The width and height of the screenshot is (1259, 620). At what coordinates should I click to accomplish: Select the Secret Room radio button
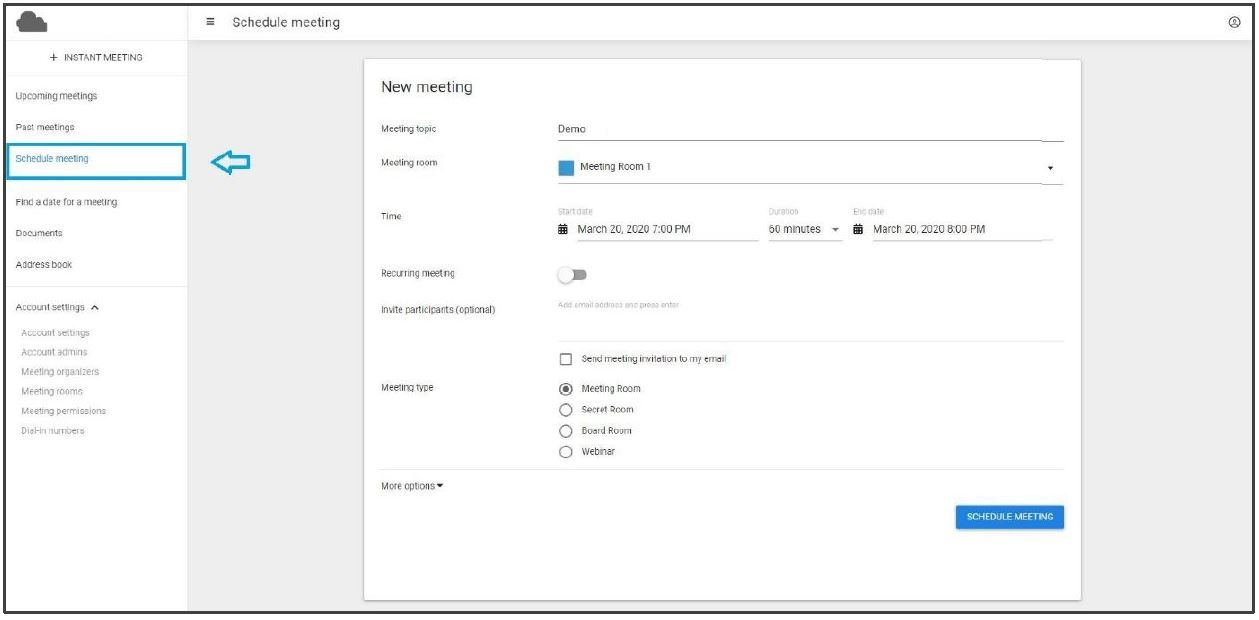(566, 410)
